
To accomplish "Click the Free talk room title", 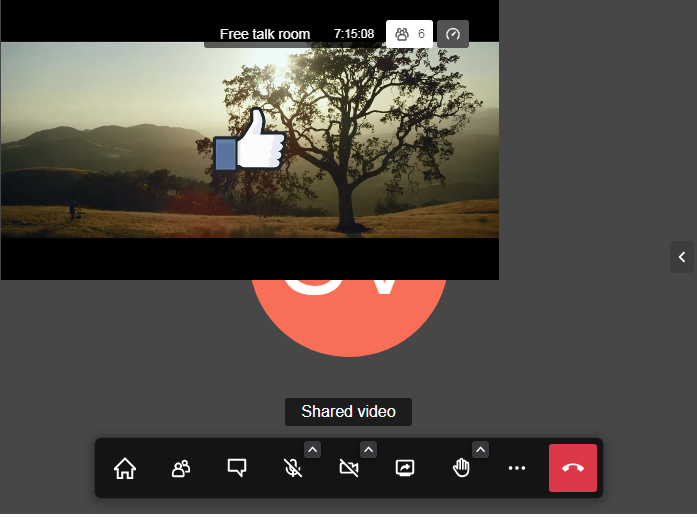I will click(265, 34).
